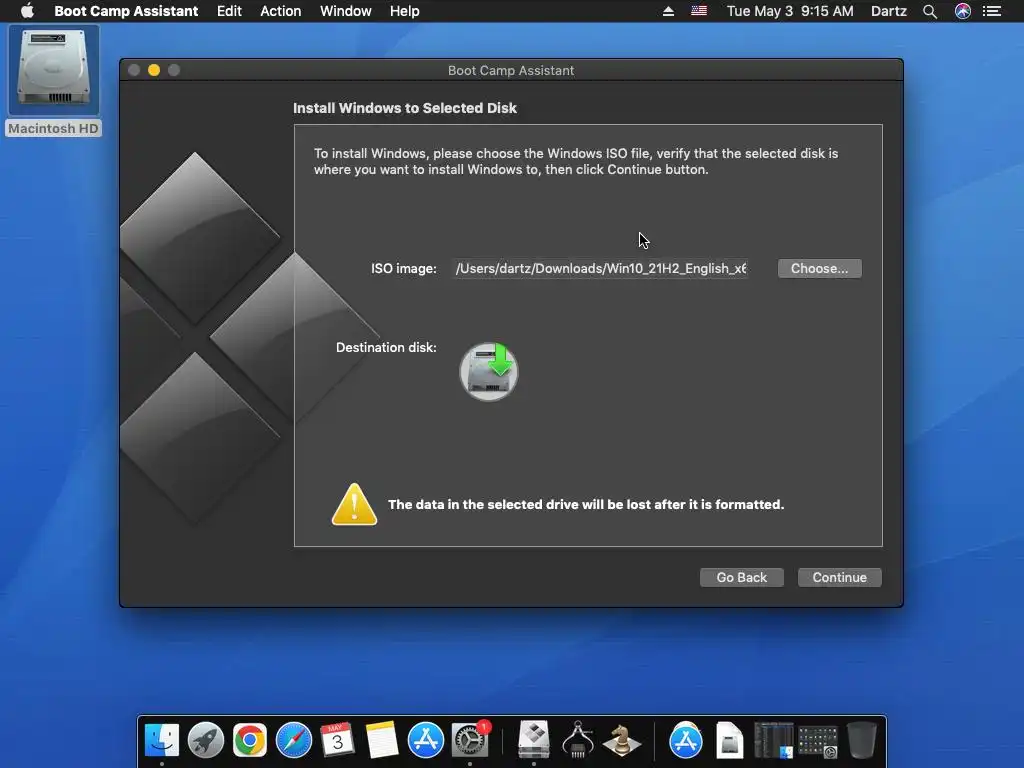Open Spotlight search magnifier icon
Screen dimensions: 1024x768
tap(930, 11)
